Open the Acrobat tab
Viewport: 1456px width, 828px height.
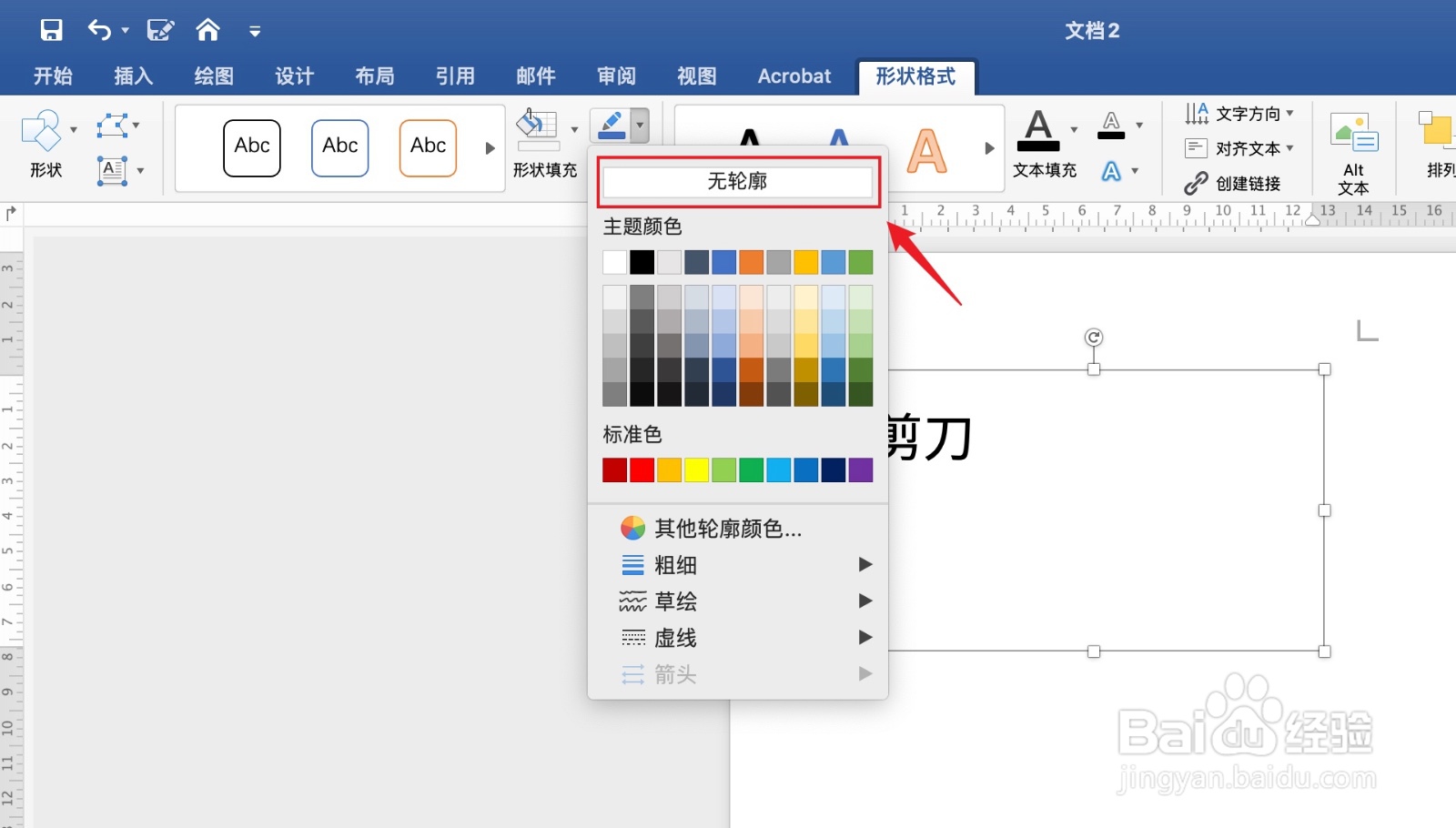tap(794, 76)
